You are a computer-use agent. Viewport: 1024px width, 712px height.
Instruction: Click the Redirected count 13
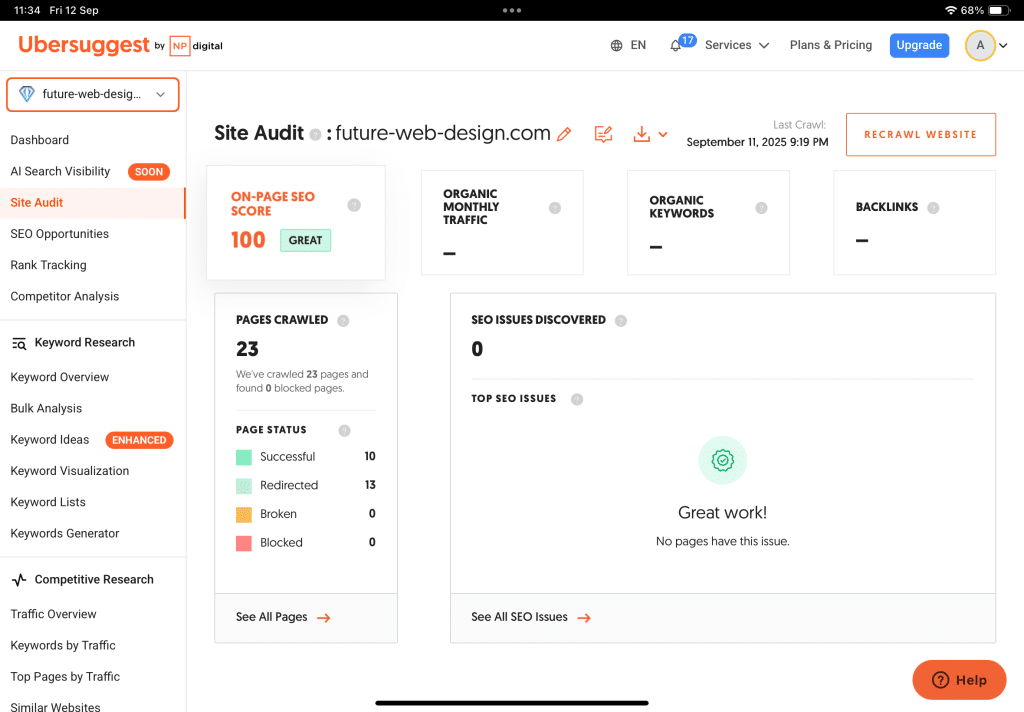(370, 485)
